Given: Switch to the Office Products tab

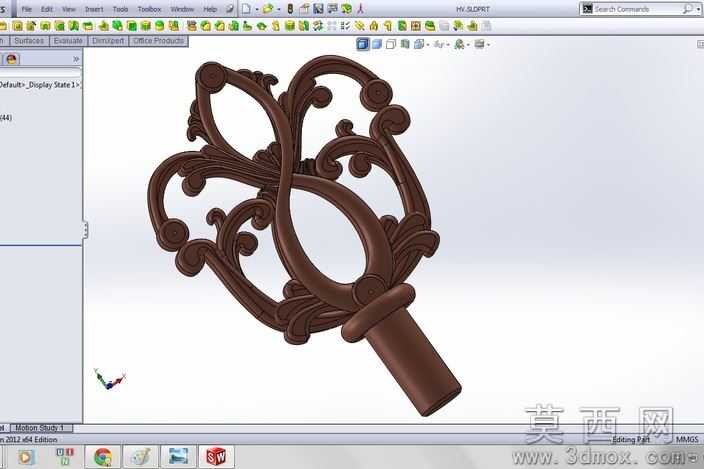Looking at the screenshot, I should point(158,41).
